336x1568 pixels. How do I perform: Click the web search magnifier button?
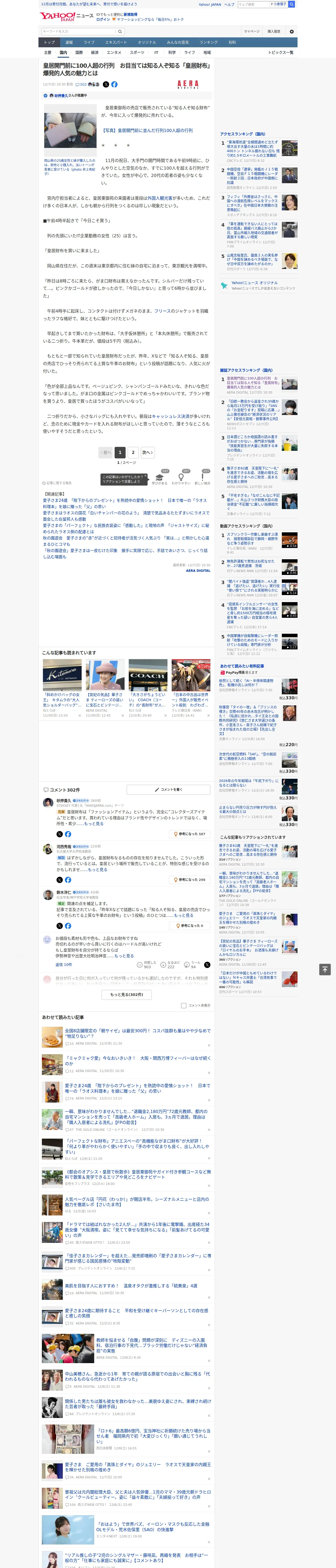tap(292, 4)
